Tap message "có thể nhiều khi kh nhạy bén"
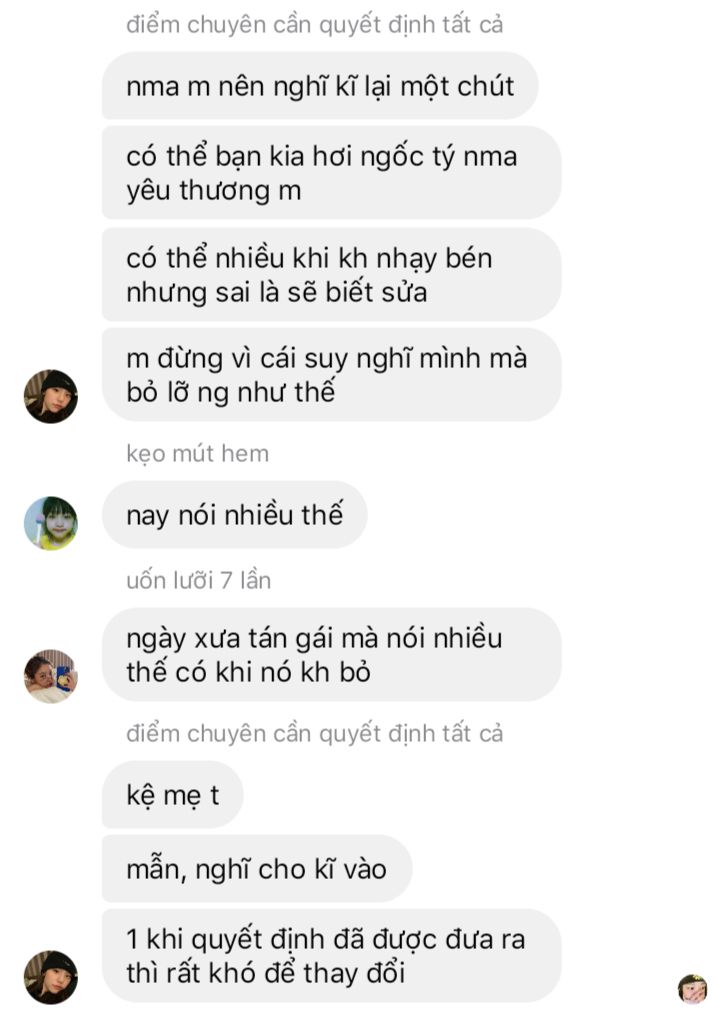The width and height of the screenshot is (713, 1035). coord(331,275)
